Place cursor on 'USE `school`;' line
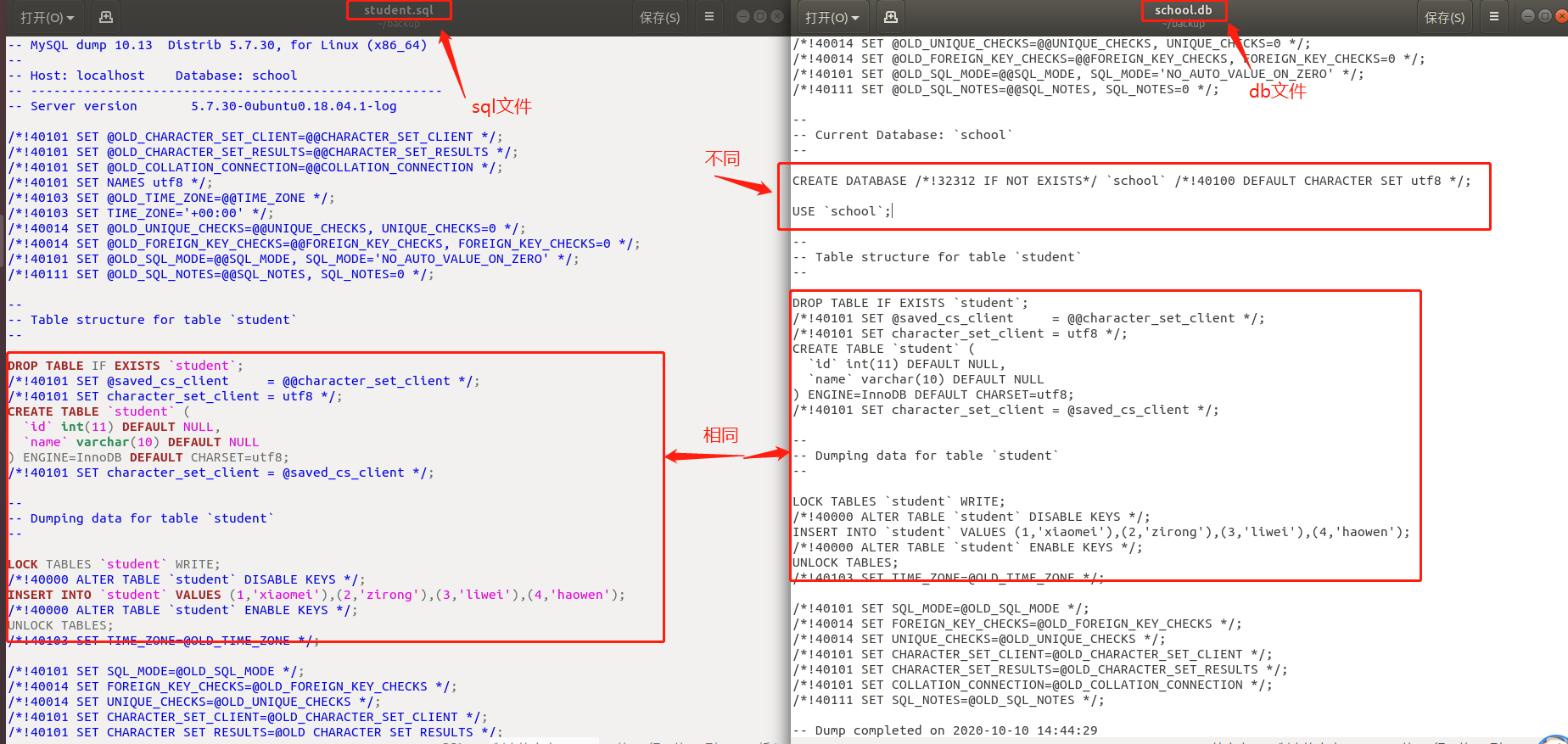 (842, 211)
